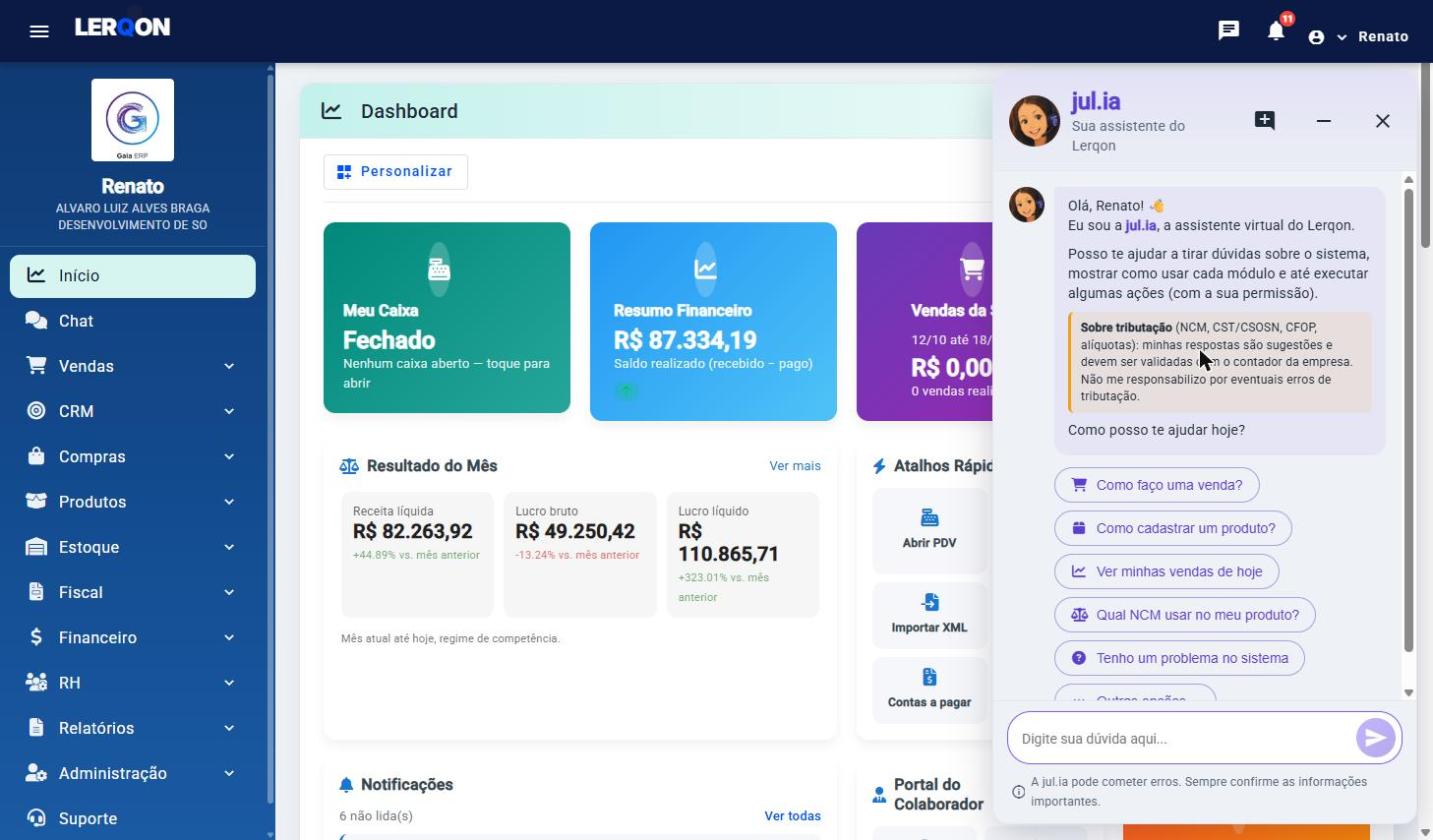Open the Resumo Financeiro card
Image resolution: width=1433 pixels, height=840 pixels.
713,321
